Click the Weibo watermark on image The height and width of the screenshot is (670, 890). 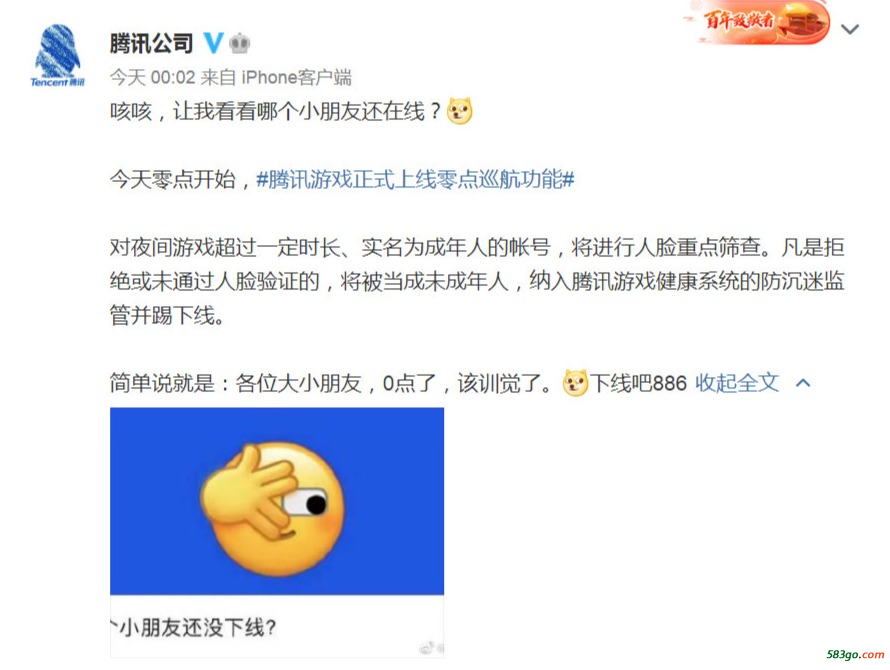pyautogui.click(x=431, y=648)
